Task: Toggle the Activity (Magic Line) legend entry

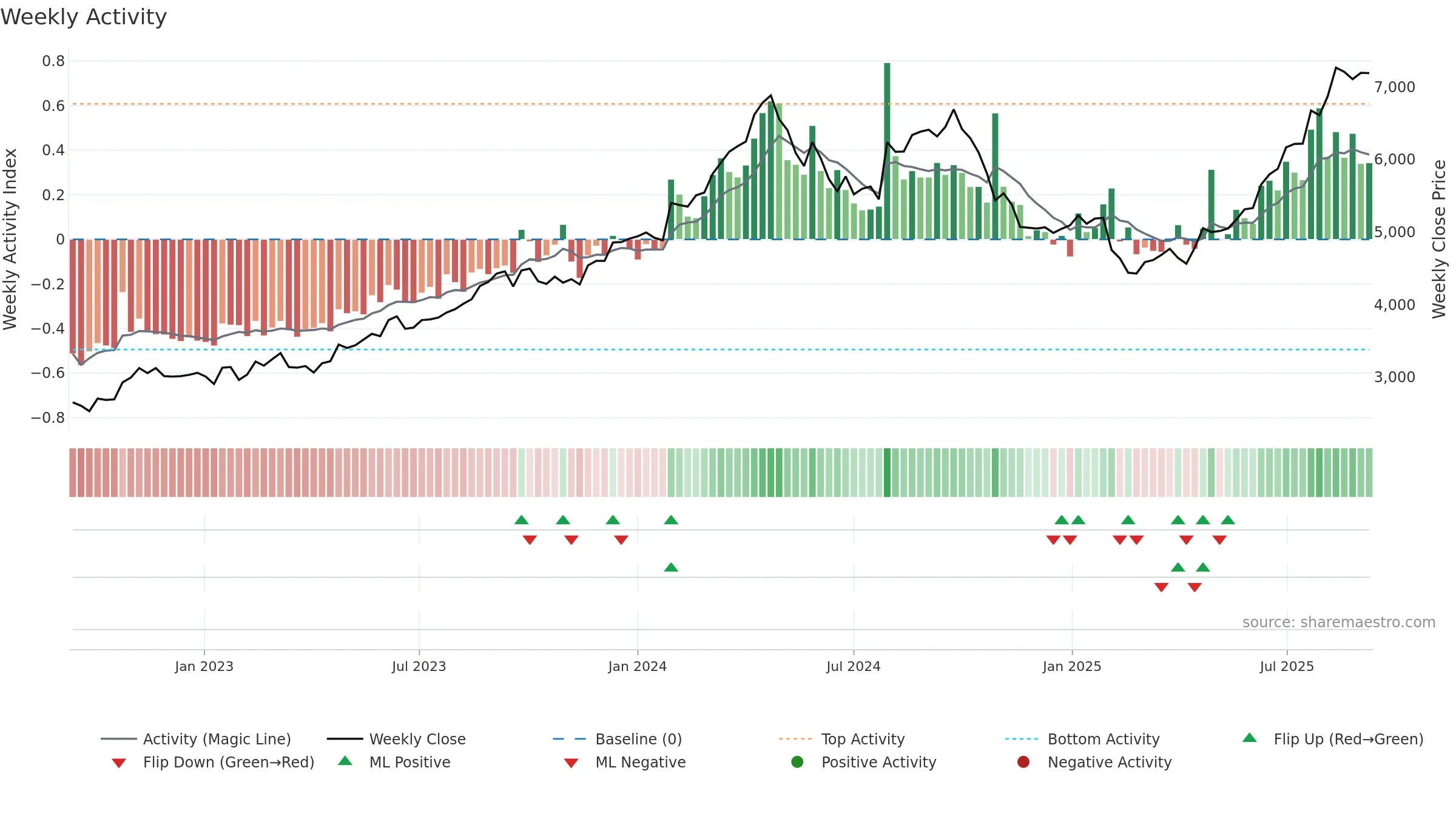Action: (x=196, y=739)
